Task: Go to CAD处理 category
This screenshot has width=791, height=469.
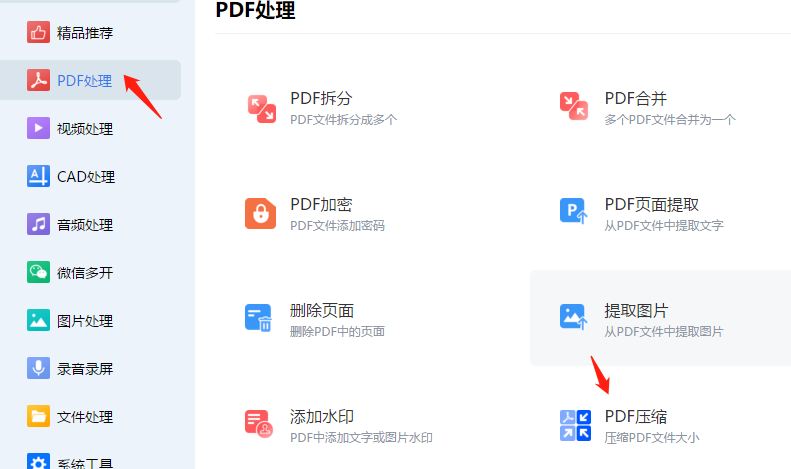Action: 86,177
